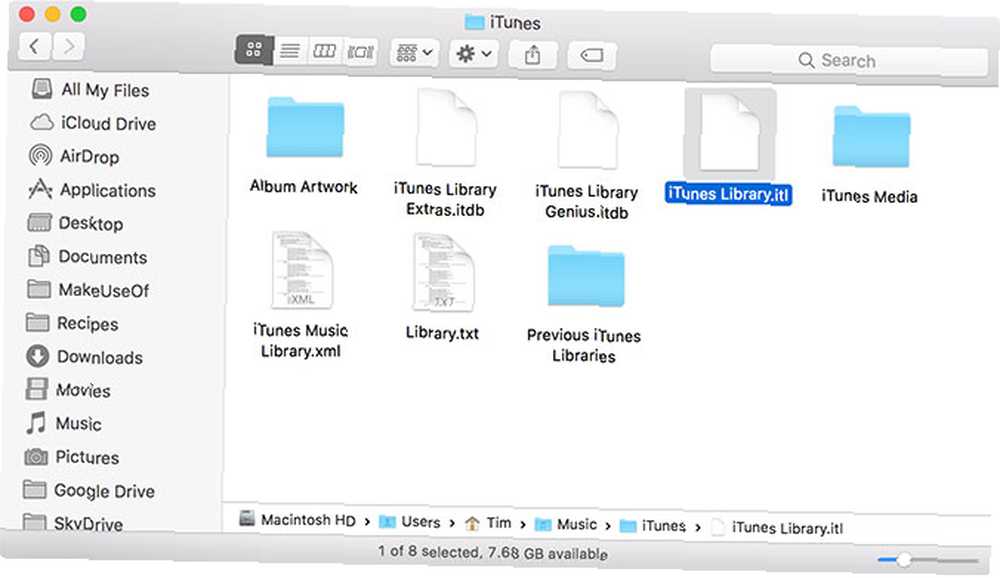This screenshot has height=578, width=1000.
Task: Switch to list view
Action: (290, 50)
